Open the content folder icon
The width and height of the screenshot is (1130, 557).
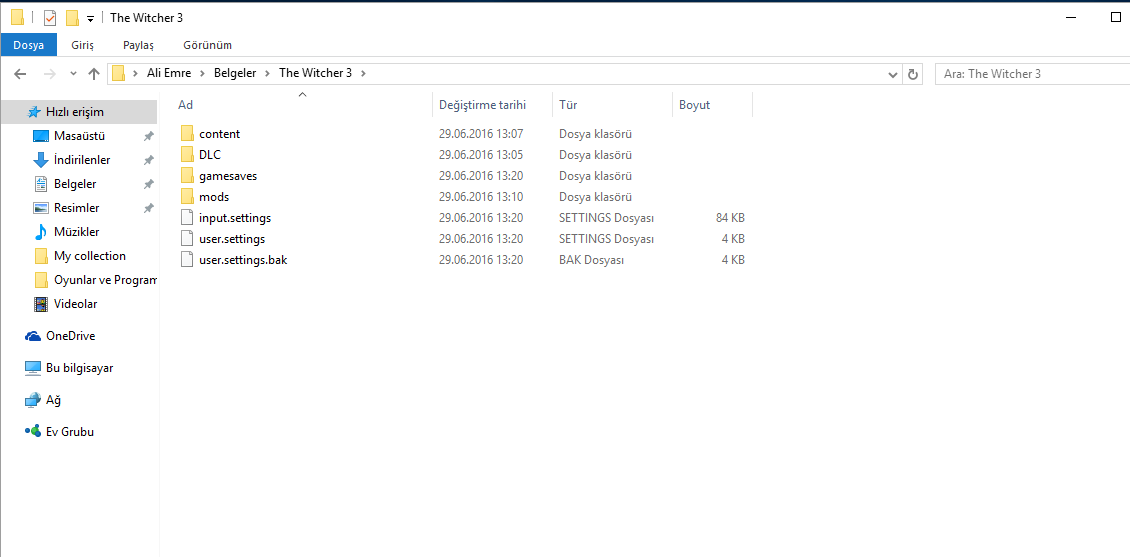pos(187,134)
